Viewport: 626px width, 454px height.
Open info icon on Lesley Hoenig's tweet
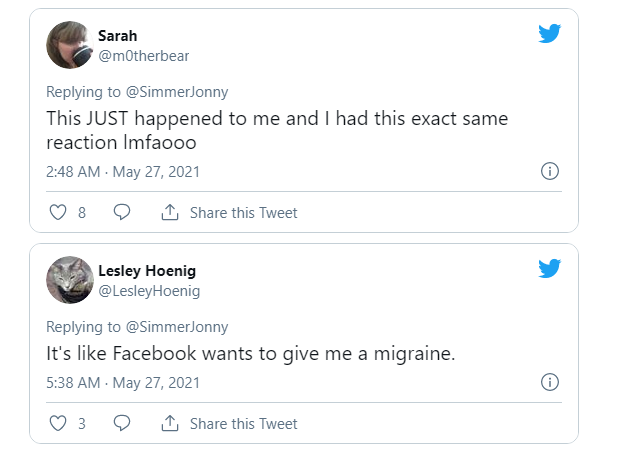[549, 382]
